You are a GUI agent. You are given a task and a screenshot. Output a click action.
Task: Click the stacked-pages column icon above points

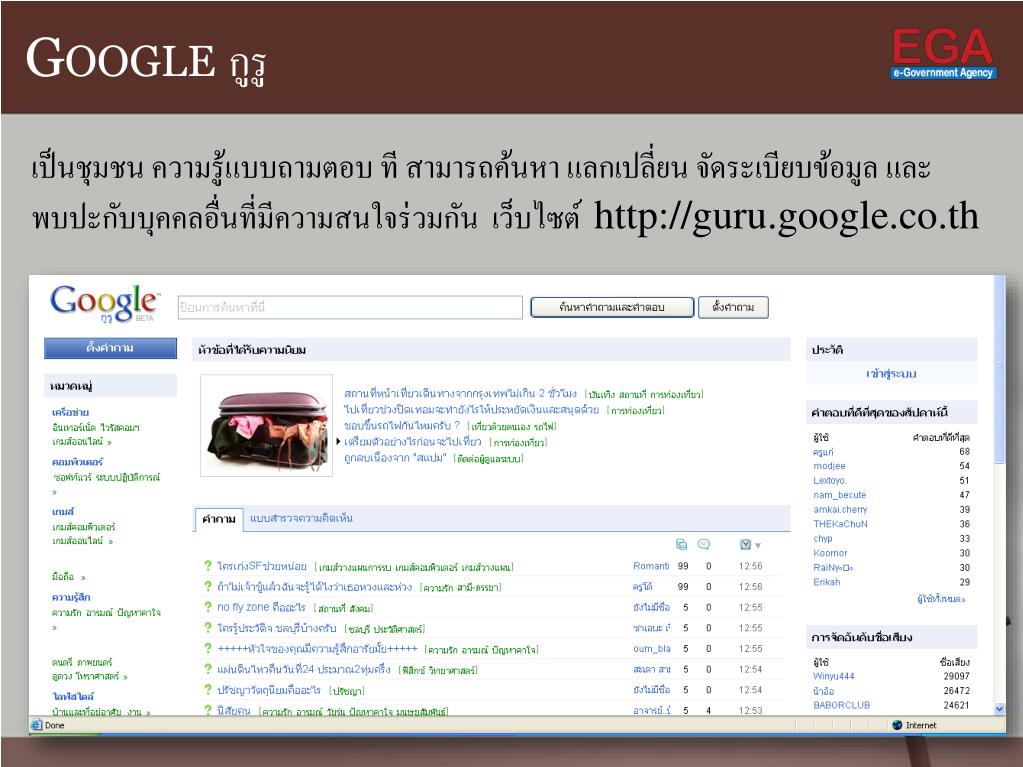(682, 544)
